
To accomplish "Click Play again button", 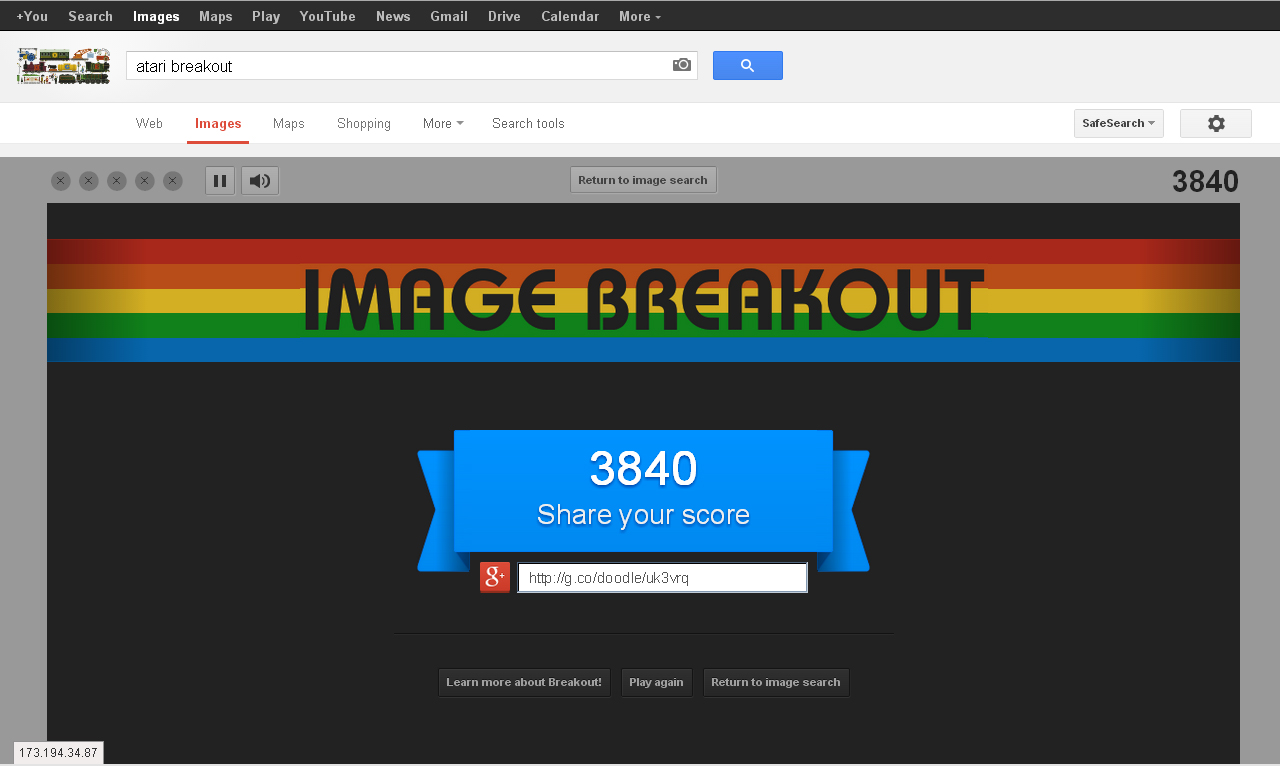I will click(x=656, y=682).
